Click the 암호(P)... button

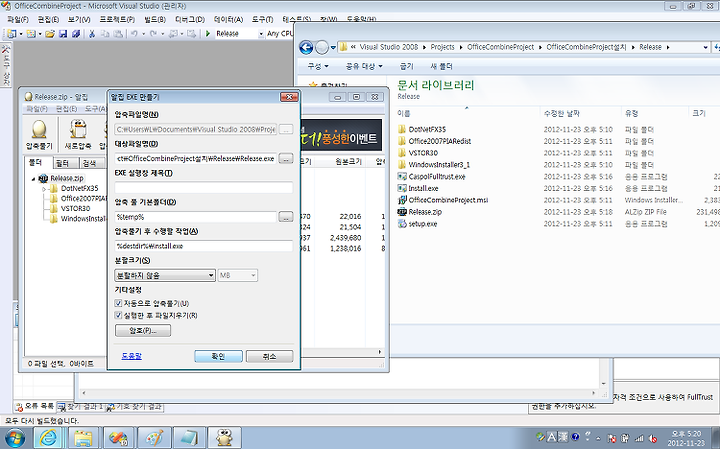click(x=143, y=331)
